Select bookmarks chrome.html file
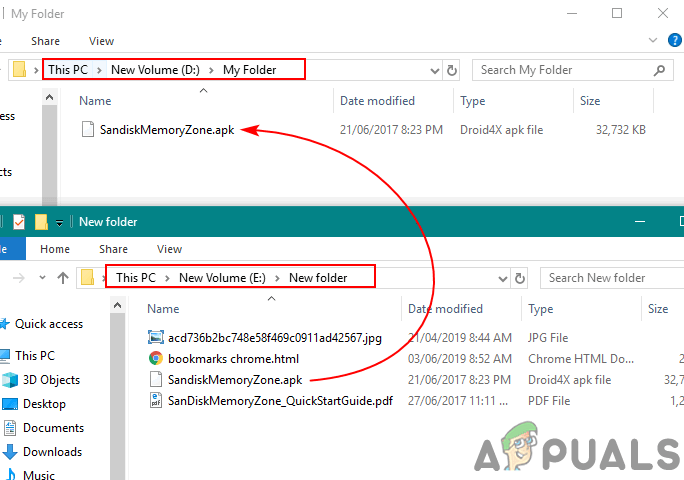The image size is (684, 480). (233, 359)
